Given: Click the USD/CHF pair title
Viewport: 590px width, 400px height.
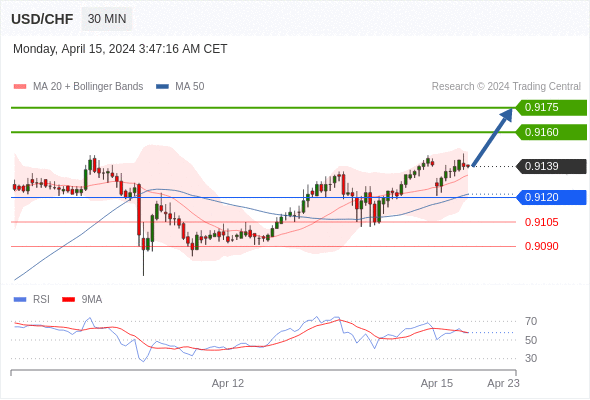Looking at the screenshot, I should point(42,19).
